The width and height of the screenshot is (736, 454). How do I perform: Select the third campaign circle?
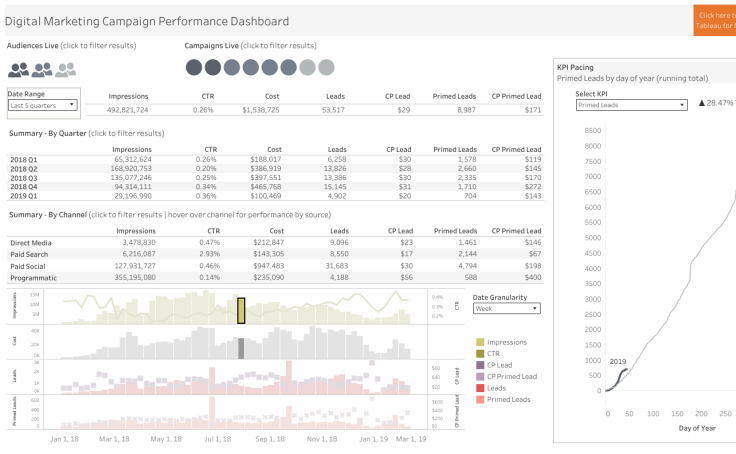tap(232, 68)
